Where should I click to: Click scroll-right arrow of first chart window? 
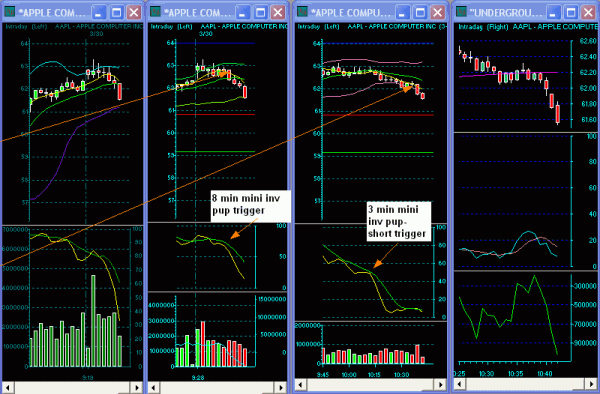point(136,387)
